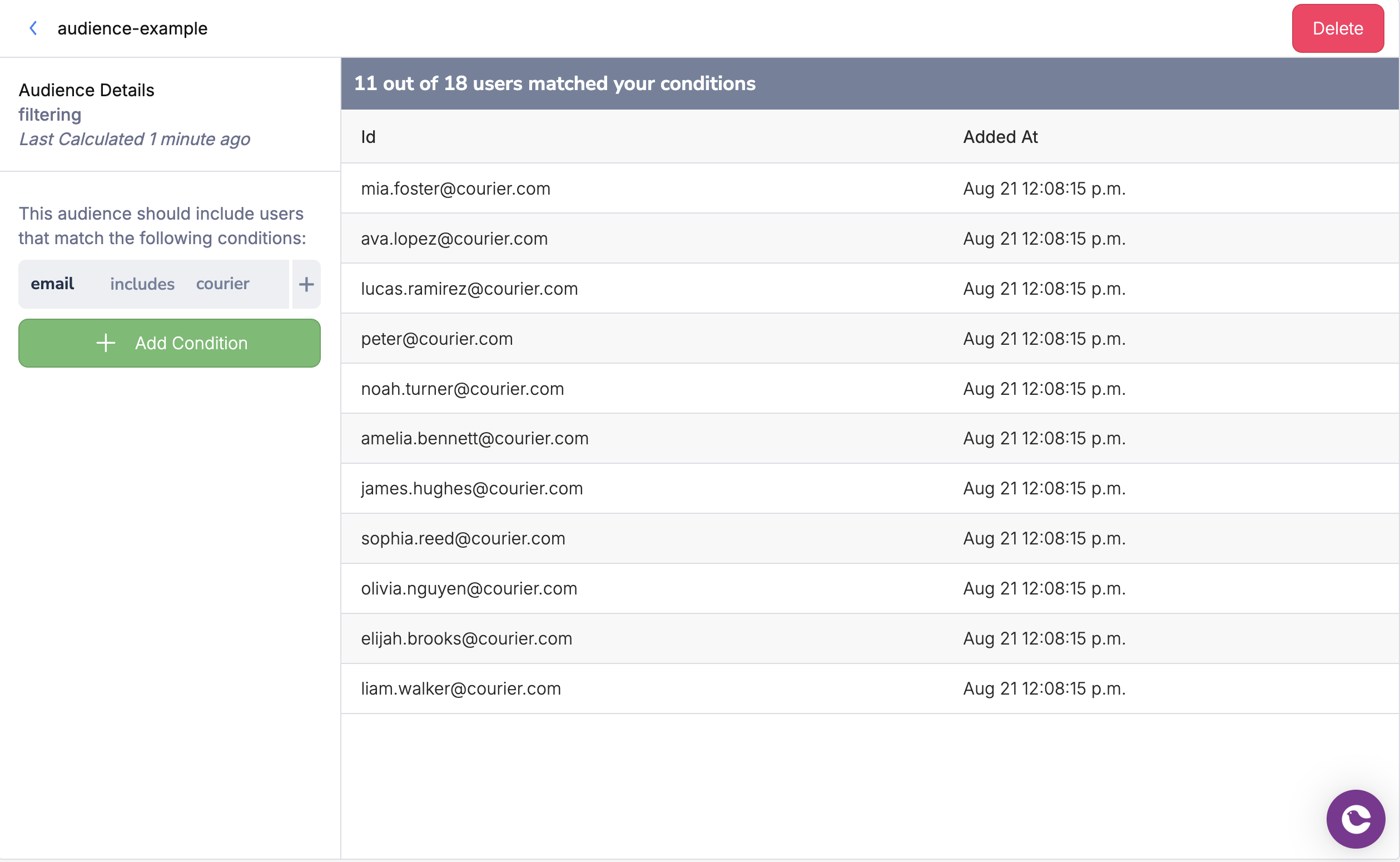Click the entry for sophia.reed@courier.com
The image size is (1400, 862).
pyautogui.click(x=463, y=538)
